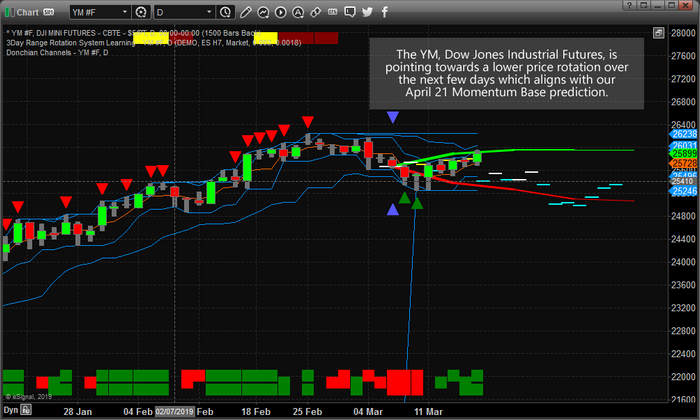
Task: Open the chat bubble icon
Action: tap(350, 12)
